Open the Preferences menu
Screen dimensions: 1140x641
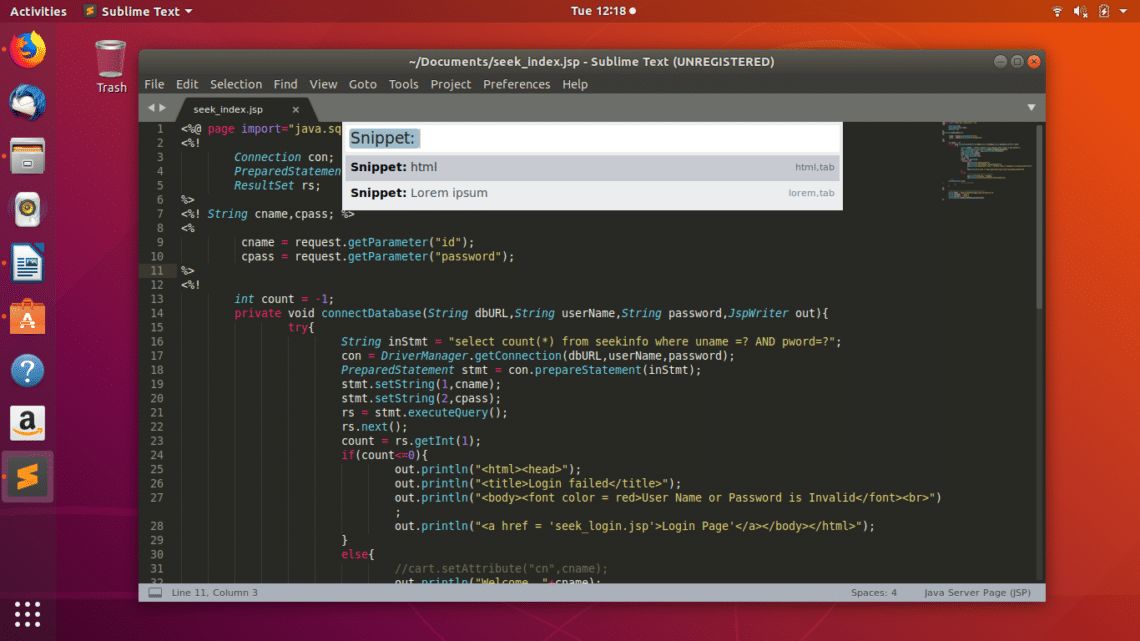[516, 84]
